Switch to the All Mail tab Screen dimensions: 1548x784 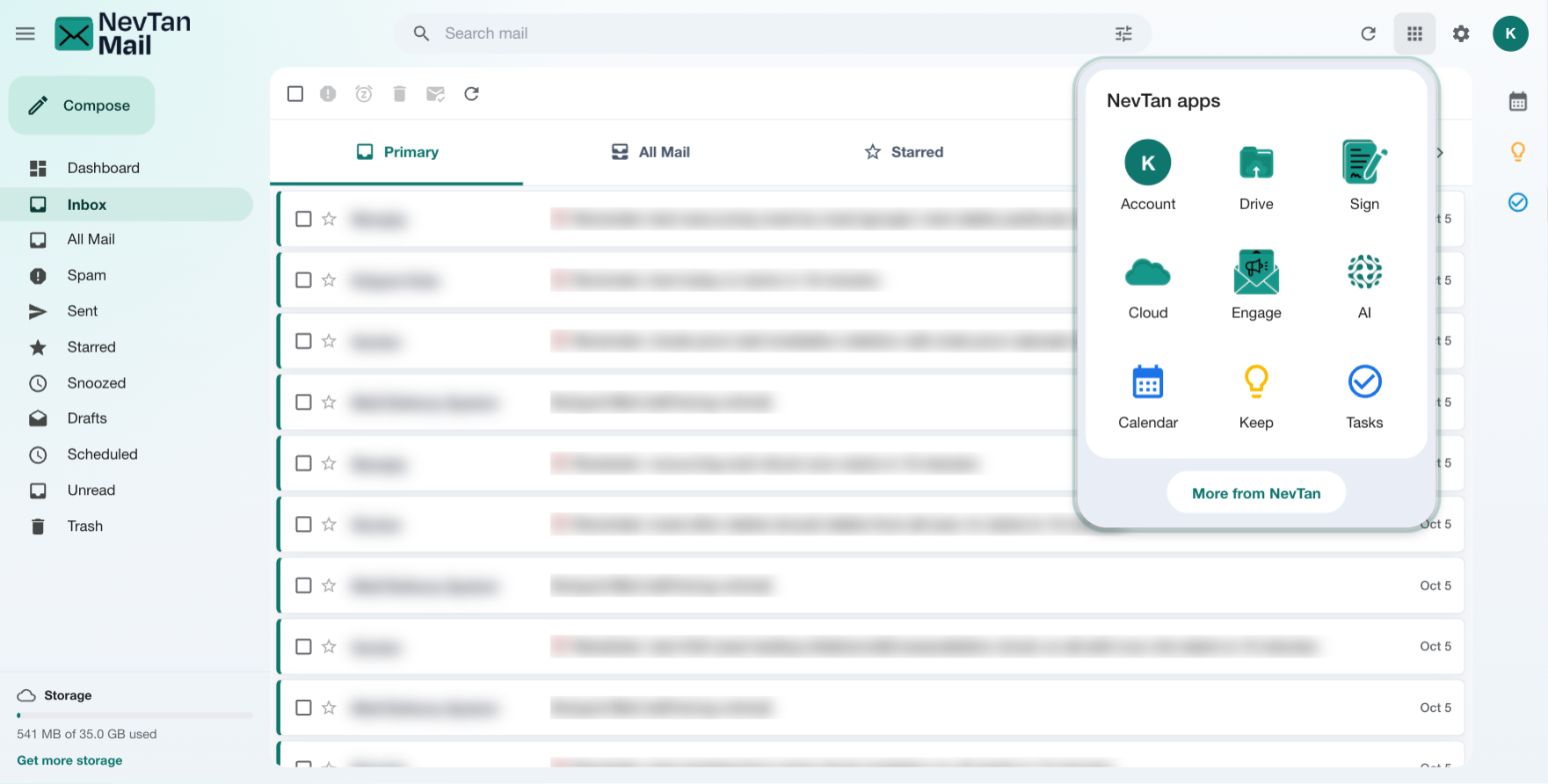[x=650, y=152]
